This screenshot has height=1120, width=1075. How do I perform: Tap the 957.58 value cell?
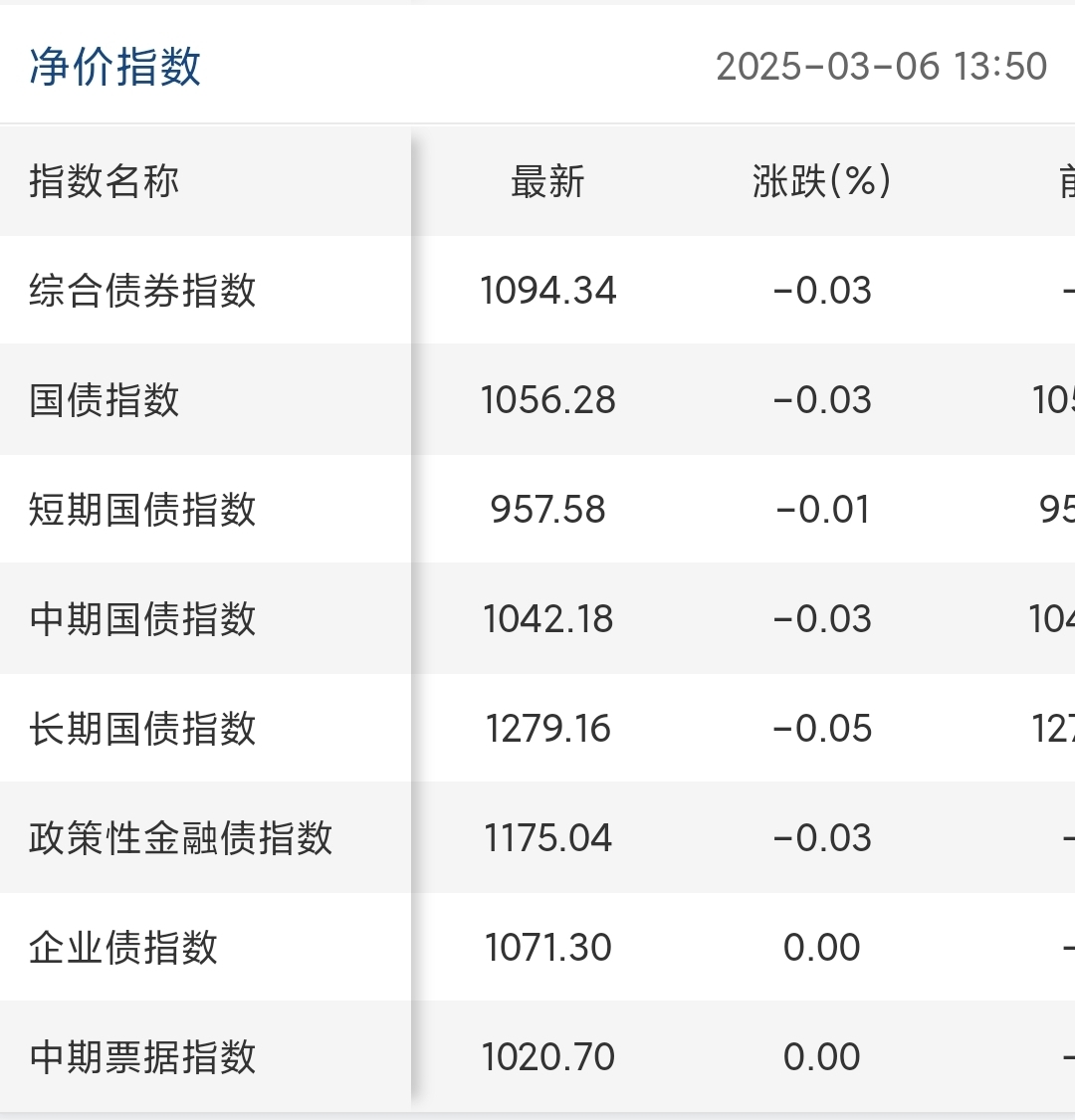pos(548,510)
